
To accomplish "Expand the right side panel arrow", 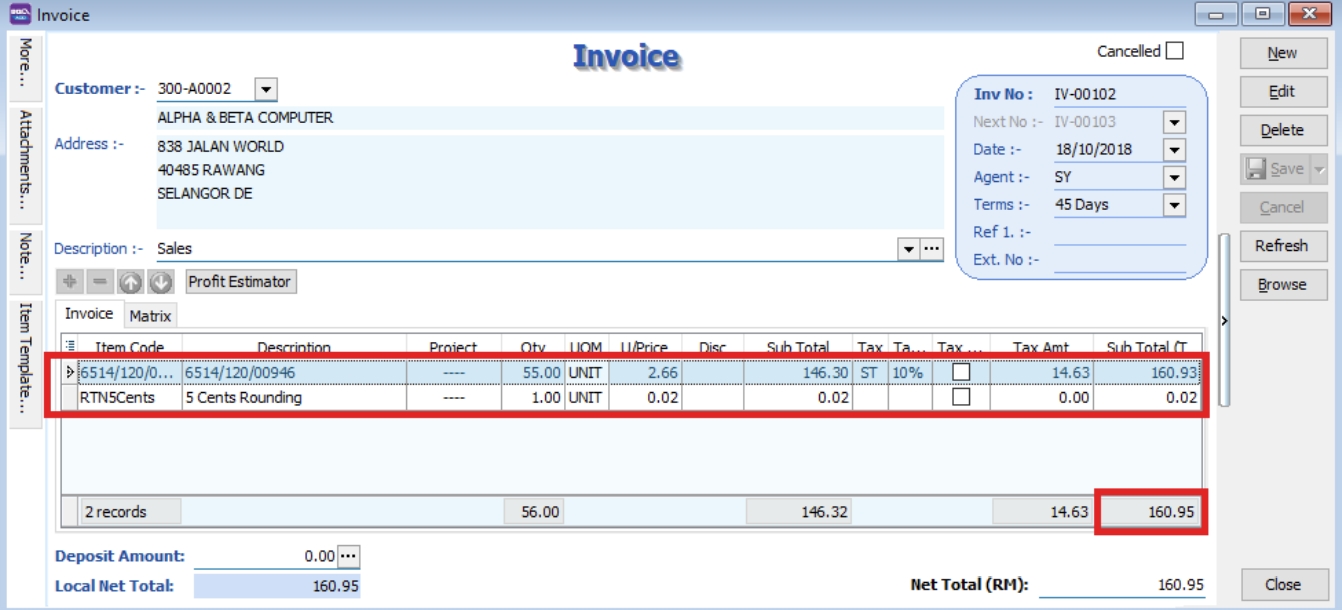I will 1225,321.
